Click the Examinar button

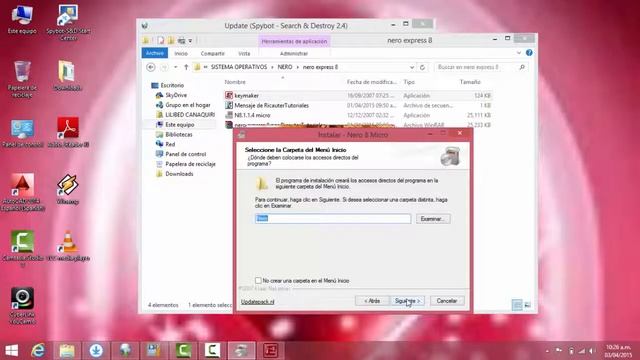coord(433,219)
